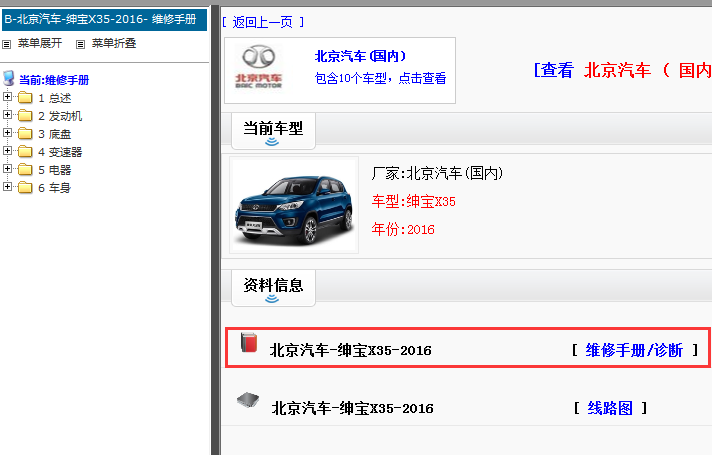
Task: Go back via 返回上一页 link
Action: [263, 22]
